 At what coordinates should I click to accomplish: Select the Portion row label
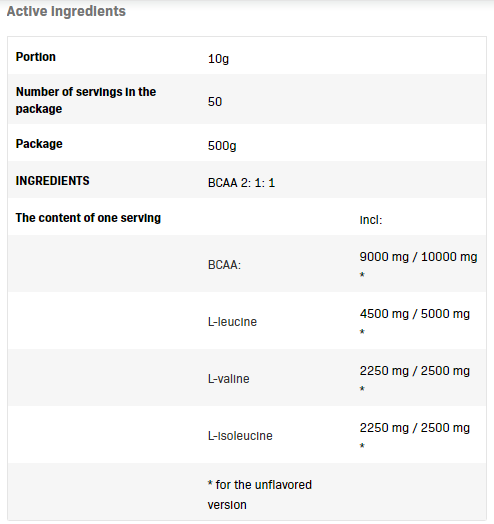(36, 57)
